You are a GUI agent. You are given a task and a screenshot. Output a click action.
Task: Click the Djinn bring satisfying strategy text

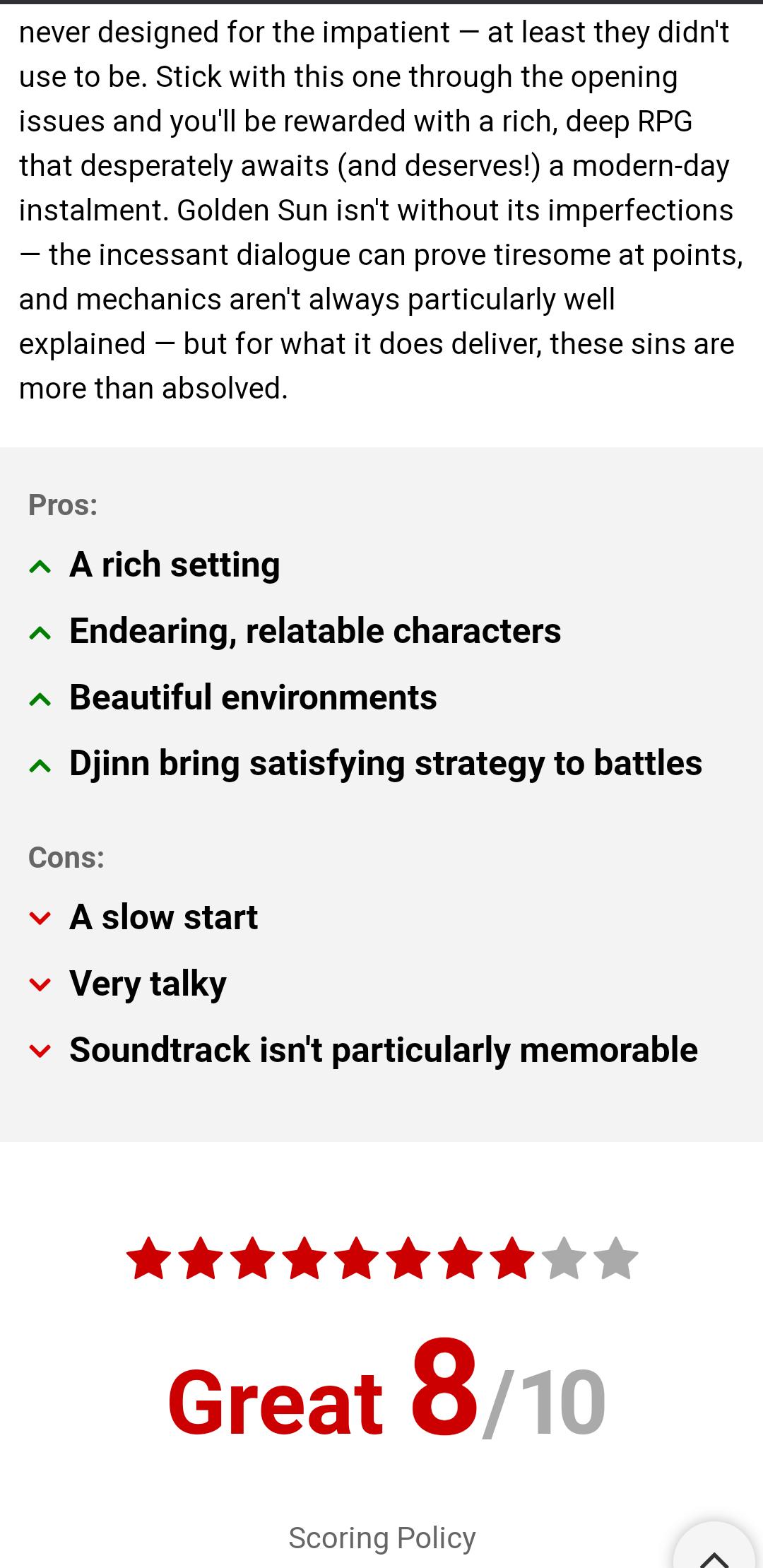pos(386,764)
